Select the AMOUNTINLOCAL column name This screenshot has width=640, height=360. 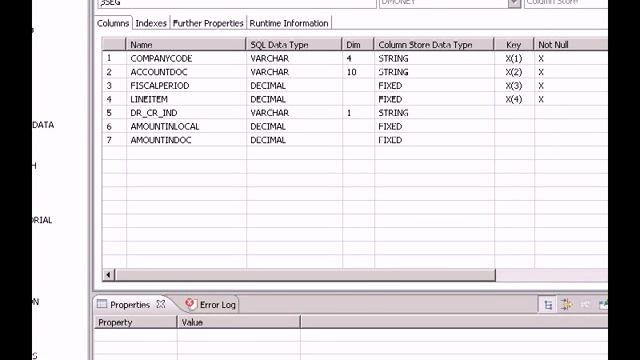(x=164, y=127)
